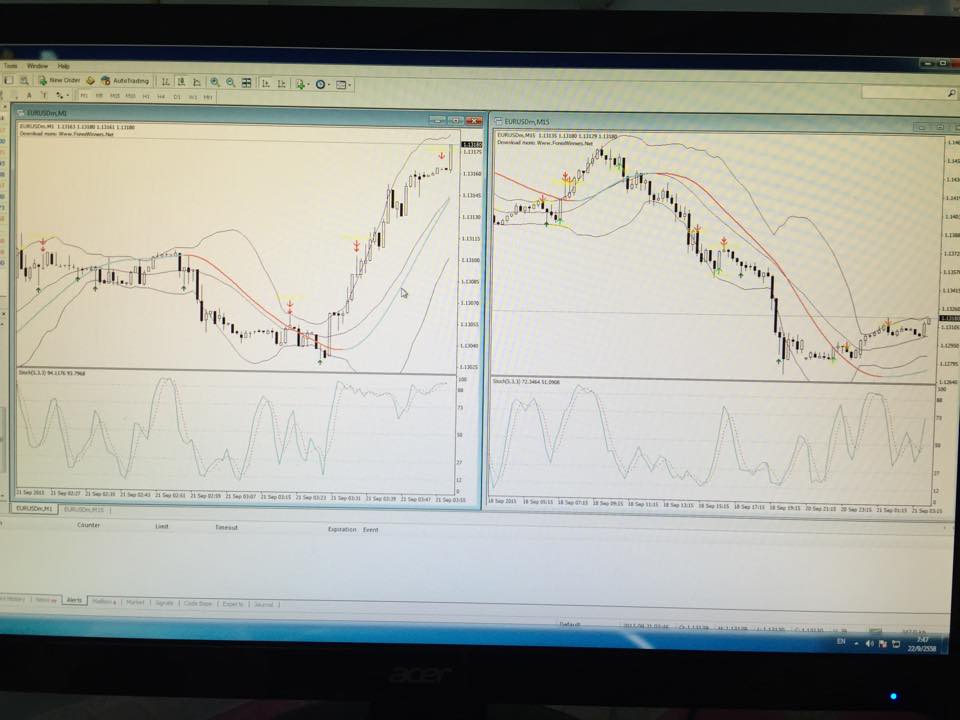Viewport: 960px width, 720px height.
Task: Zoom out on the chart
Action: [x=231, y=82]
